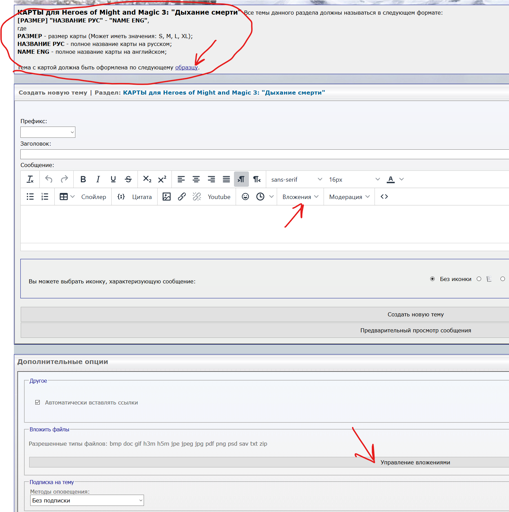
Task: Select the second message icon radio button
Action: (479, 279)
